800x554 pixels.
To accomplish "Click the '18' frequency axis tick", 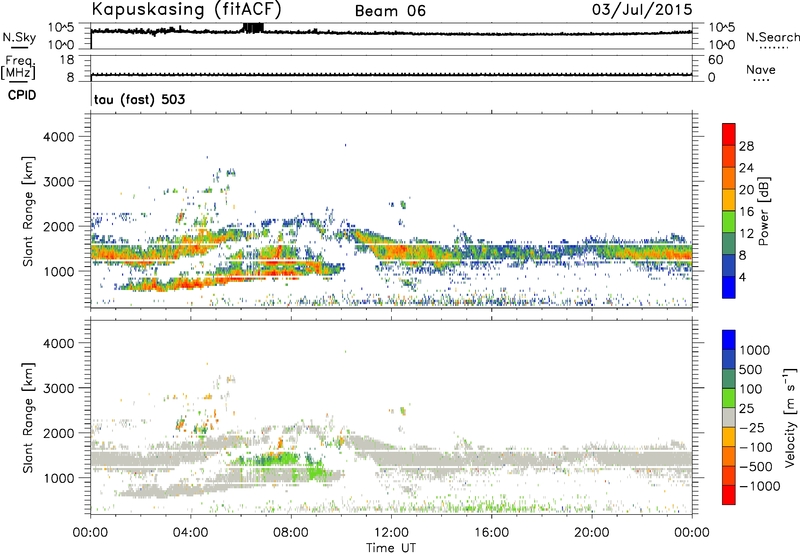I will point(67,60).
